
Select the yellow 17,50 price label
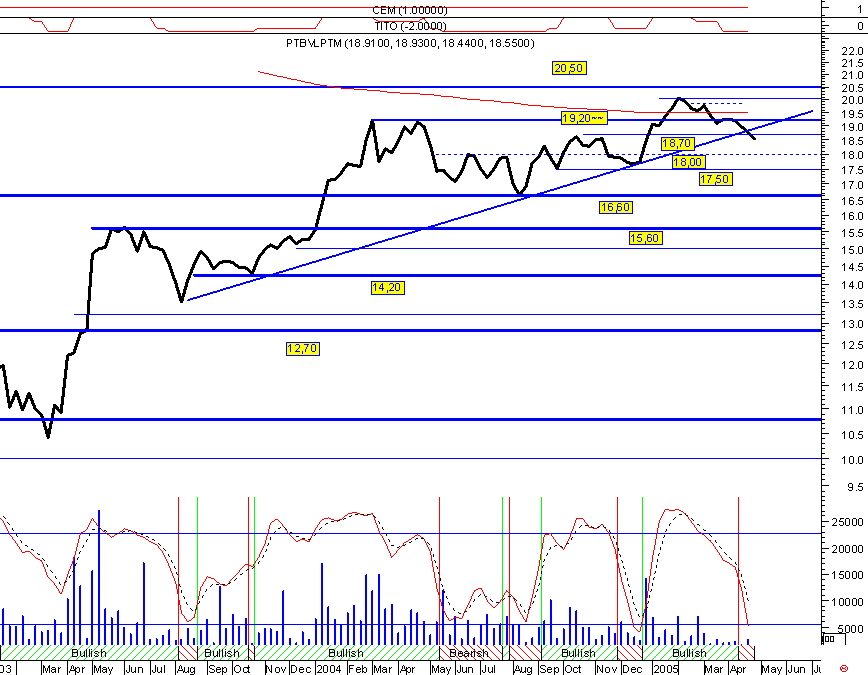(715, 179)
